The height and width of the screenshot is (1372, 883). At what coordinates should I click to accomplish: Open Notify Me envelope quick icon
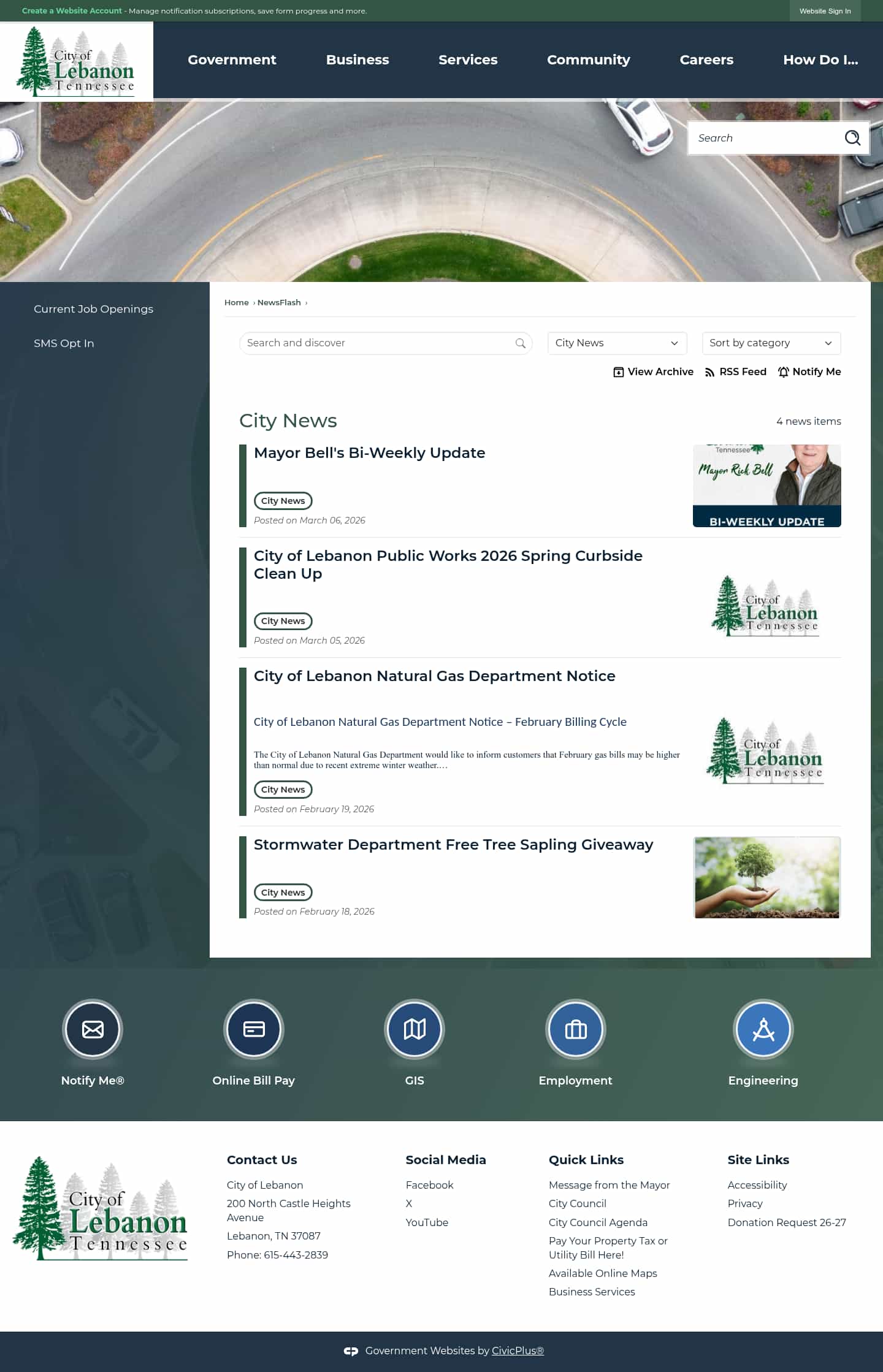coord(93,1029)
